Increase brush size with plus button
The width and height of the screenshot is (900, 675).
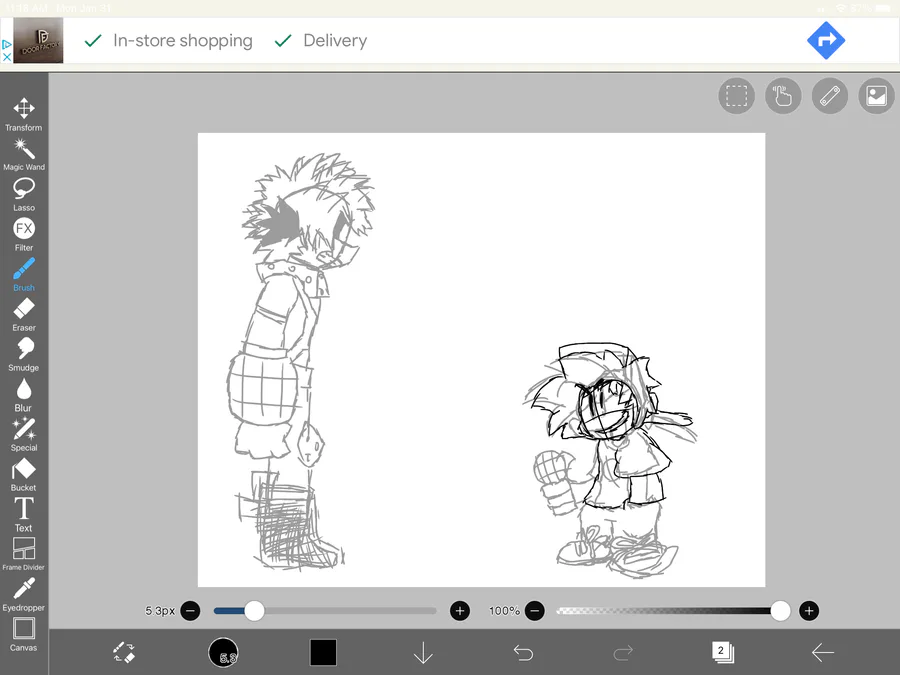[x=460, y=611]
